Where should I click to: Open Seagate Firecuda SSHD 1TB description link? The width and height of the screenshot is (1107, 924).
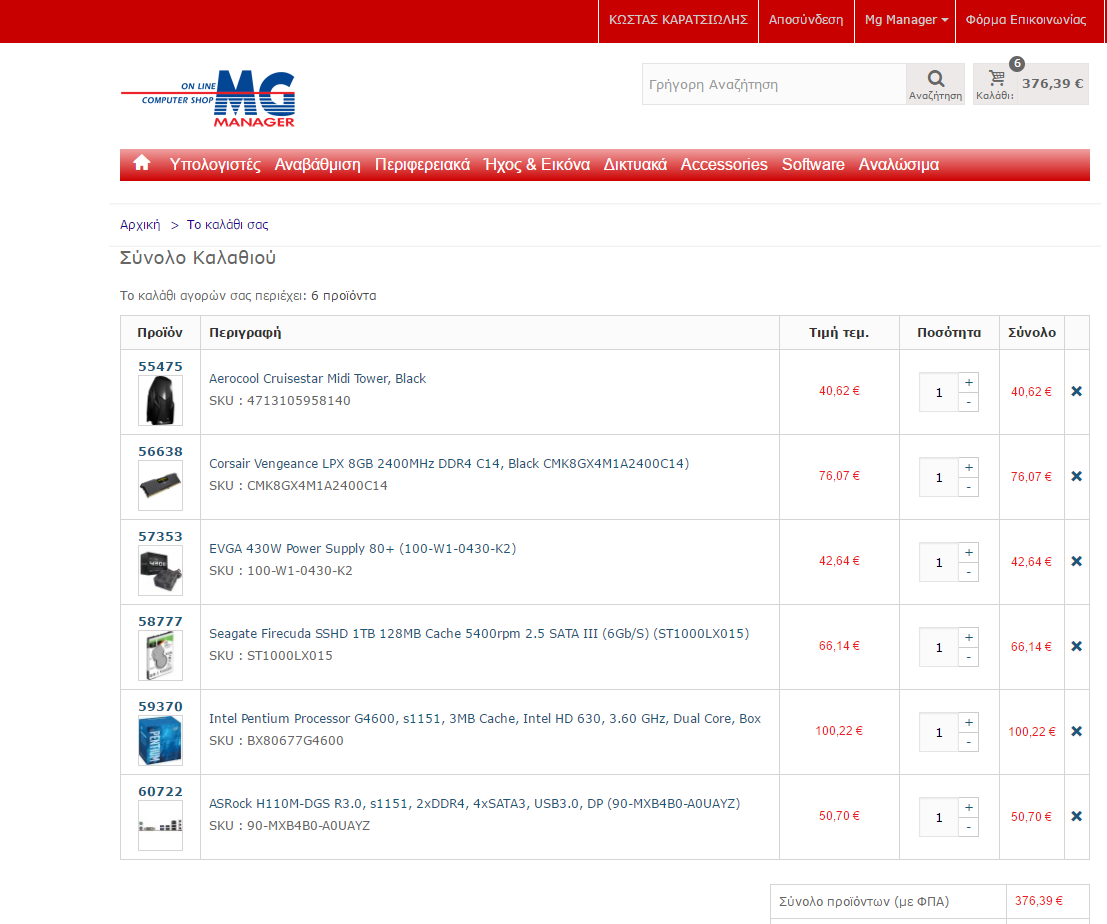479,634
